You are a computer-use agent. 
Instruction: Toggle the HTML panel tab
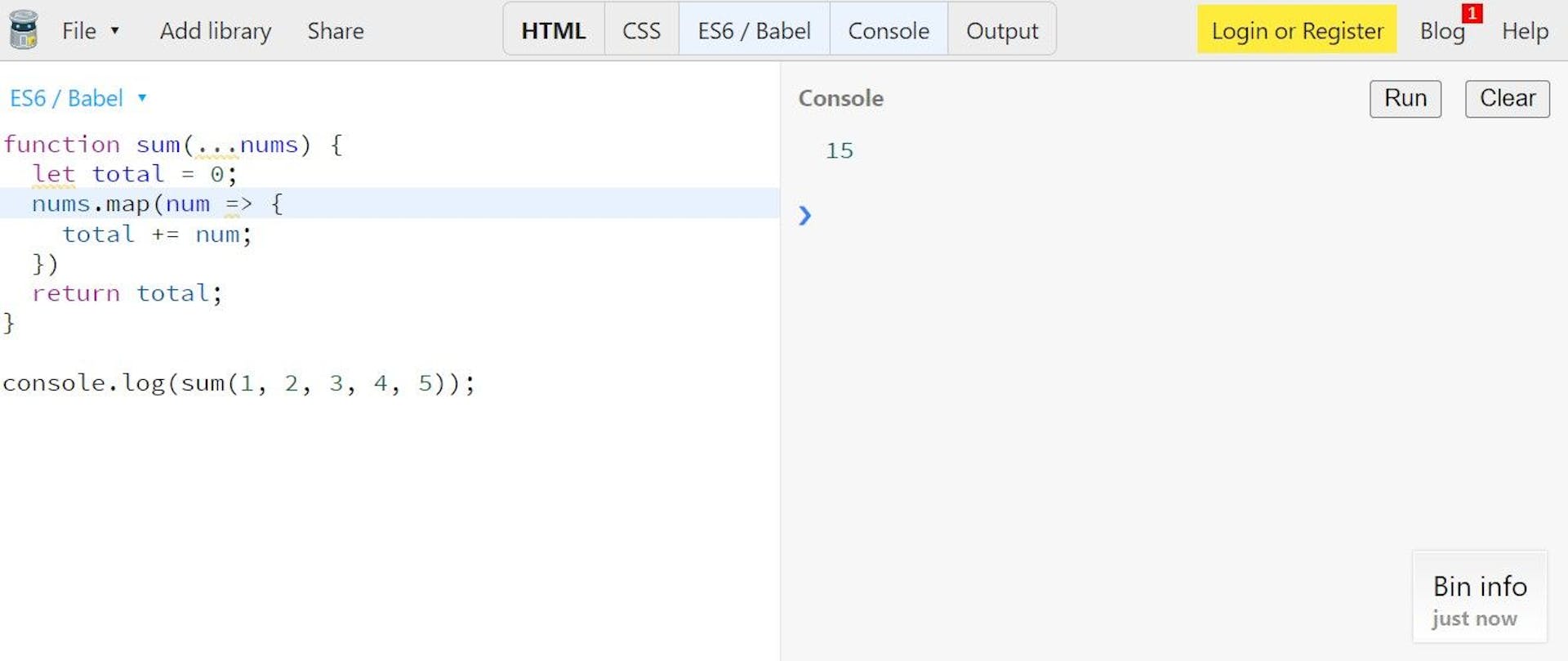(x=553, y=31)
